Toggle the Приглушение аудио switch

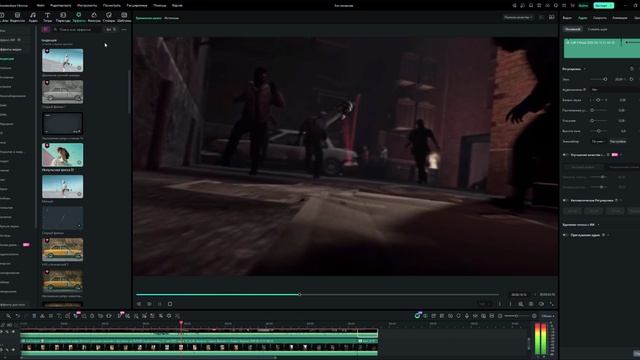(x=565, y=235)
